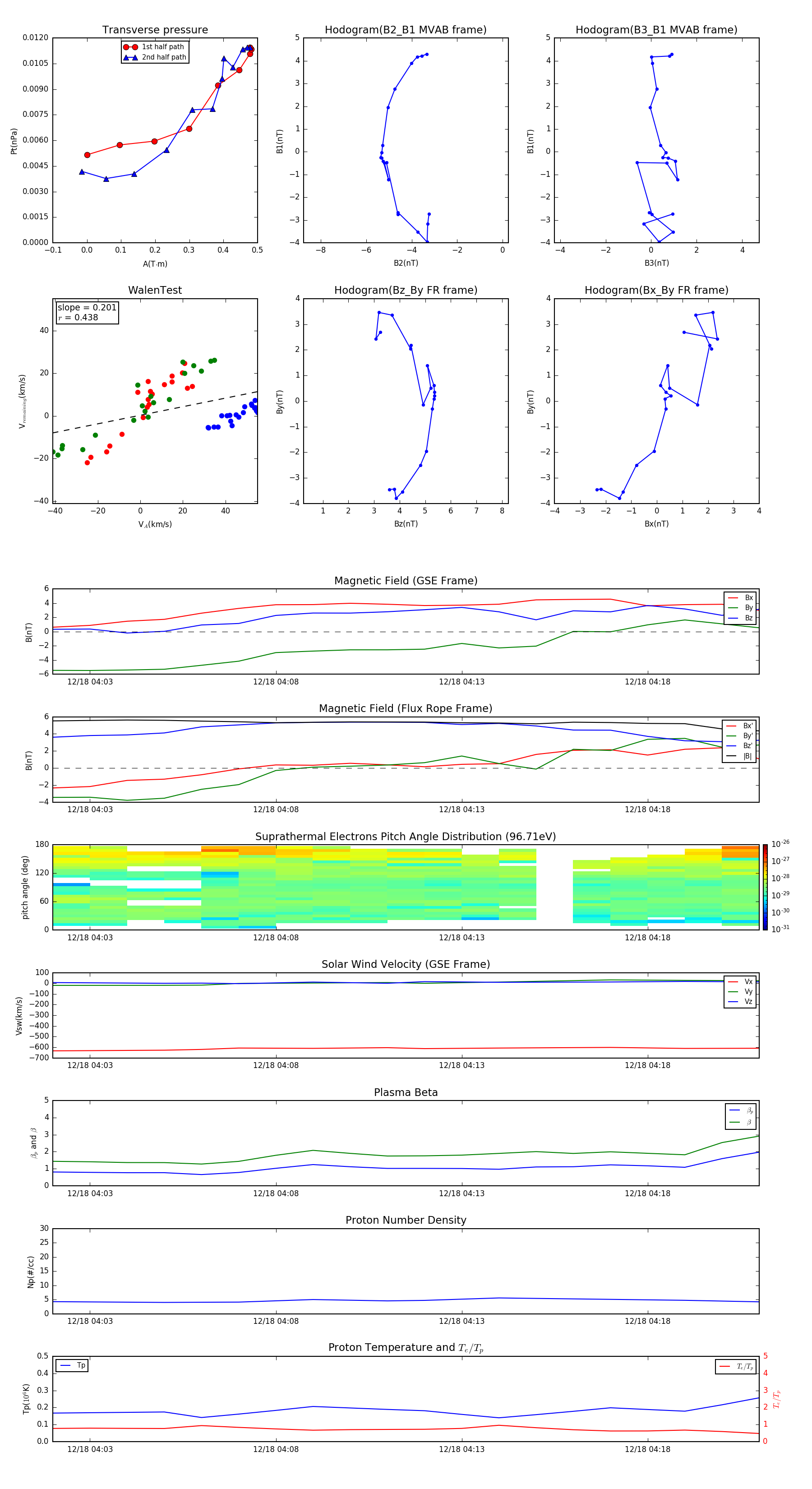Click the By legend entry in GSE magnetic field panel
This screenshot has width=812, height=1489.
tap(740, 608)
